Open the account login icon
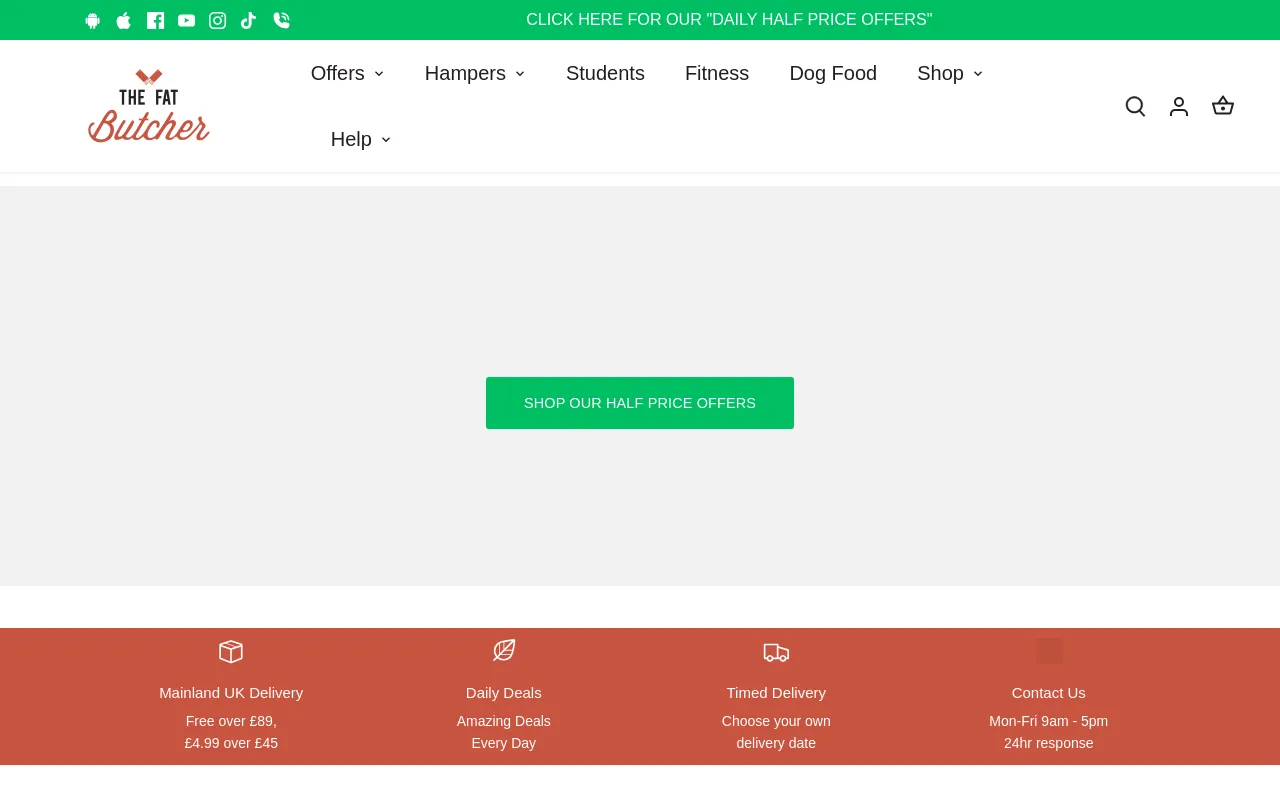 1179,106
